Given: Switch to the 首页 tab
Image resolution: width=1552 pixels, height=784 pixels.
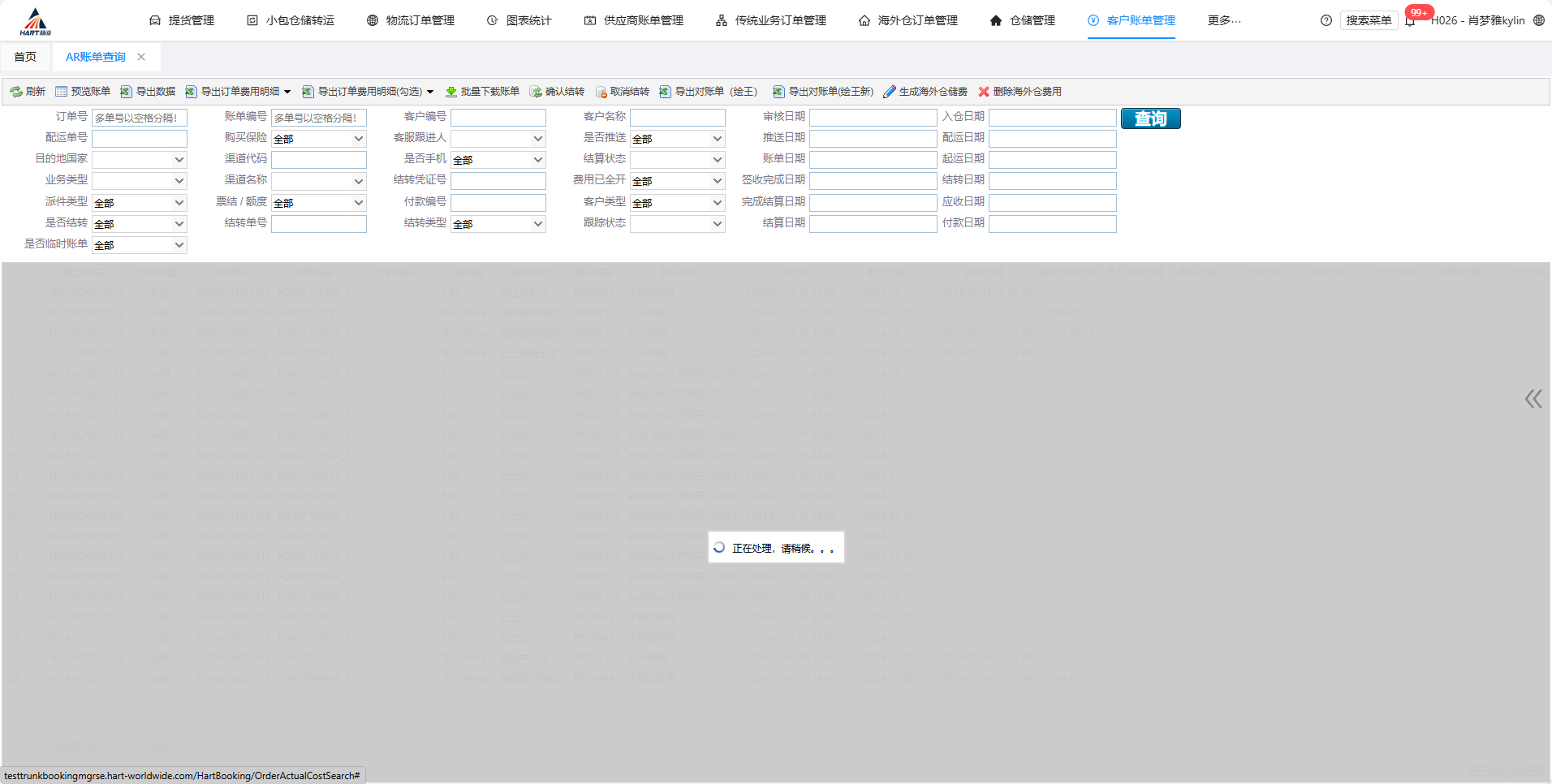Looking at the screenshot, I should [25, 57].
